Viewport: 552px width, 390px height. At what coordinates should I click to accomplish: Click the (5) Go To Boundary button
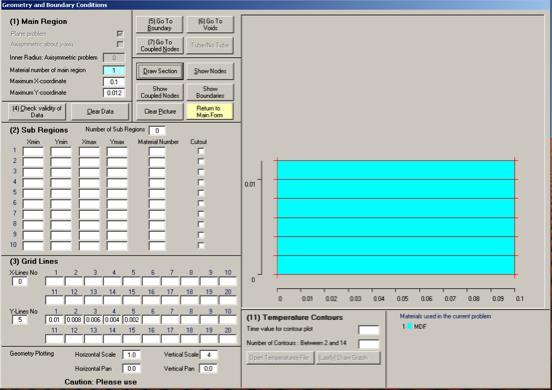(x=159, y=24)
